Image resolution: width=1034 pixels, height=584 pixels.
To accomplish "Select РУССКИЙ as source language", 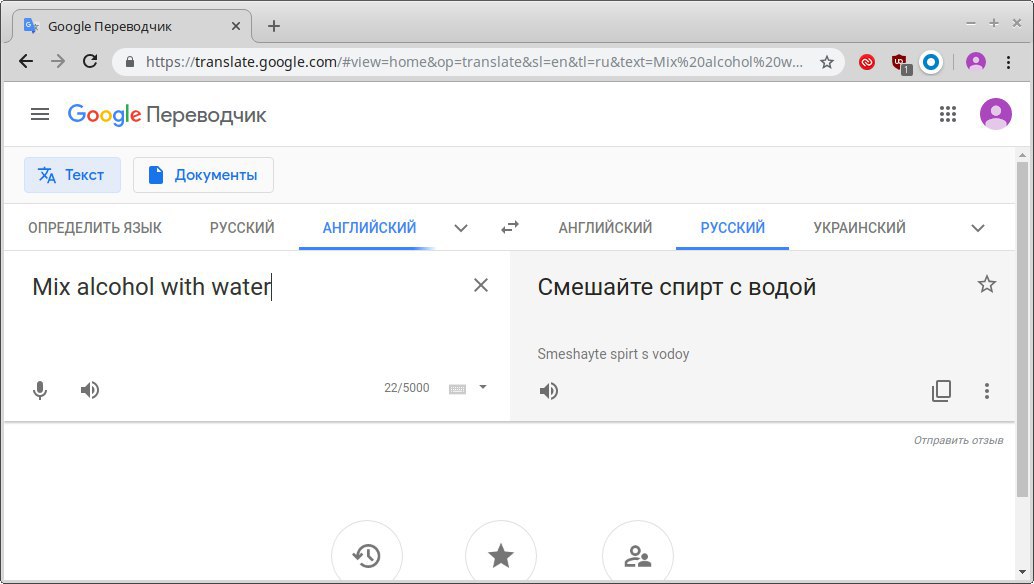I will pos(242,228).
